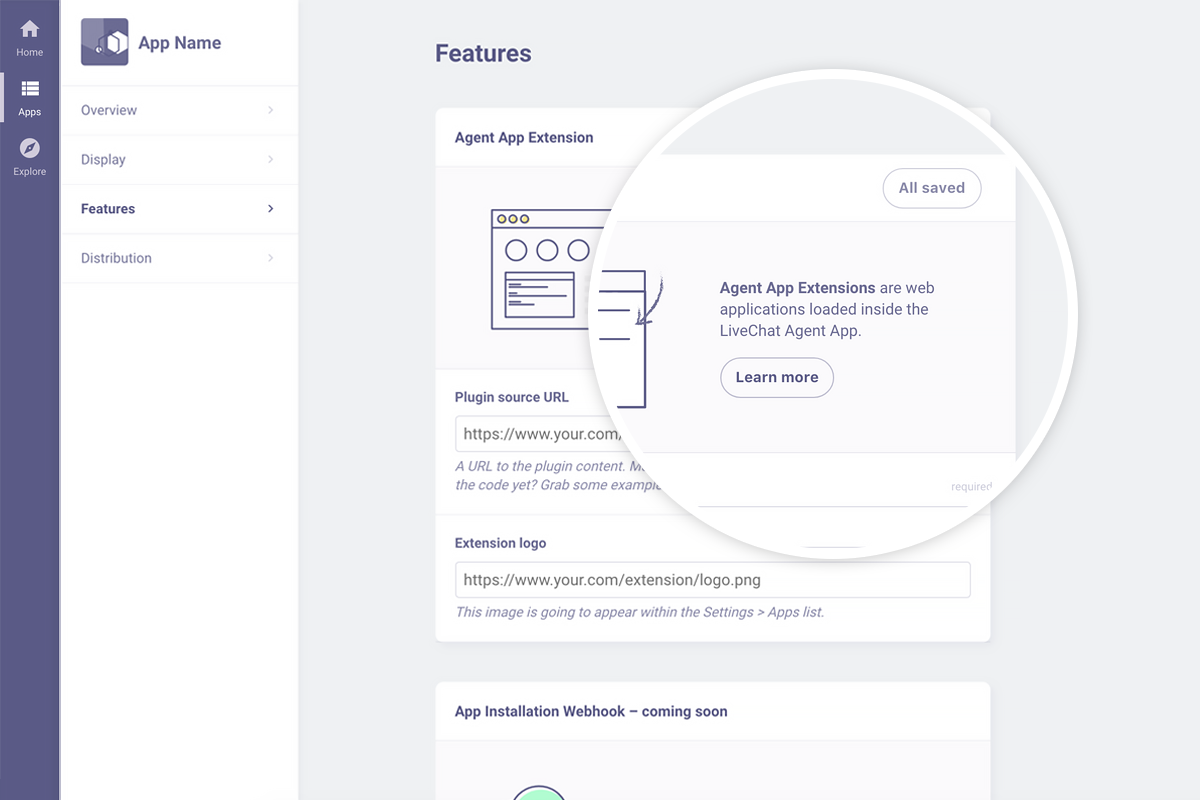The width and height of the screenshot is (1200, 800).
Task: Click the chevron arrow beside Distribution
Action: pos(271,258)
